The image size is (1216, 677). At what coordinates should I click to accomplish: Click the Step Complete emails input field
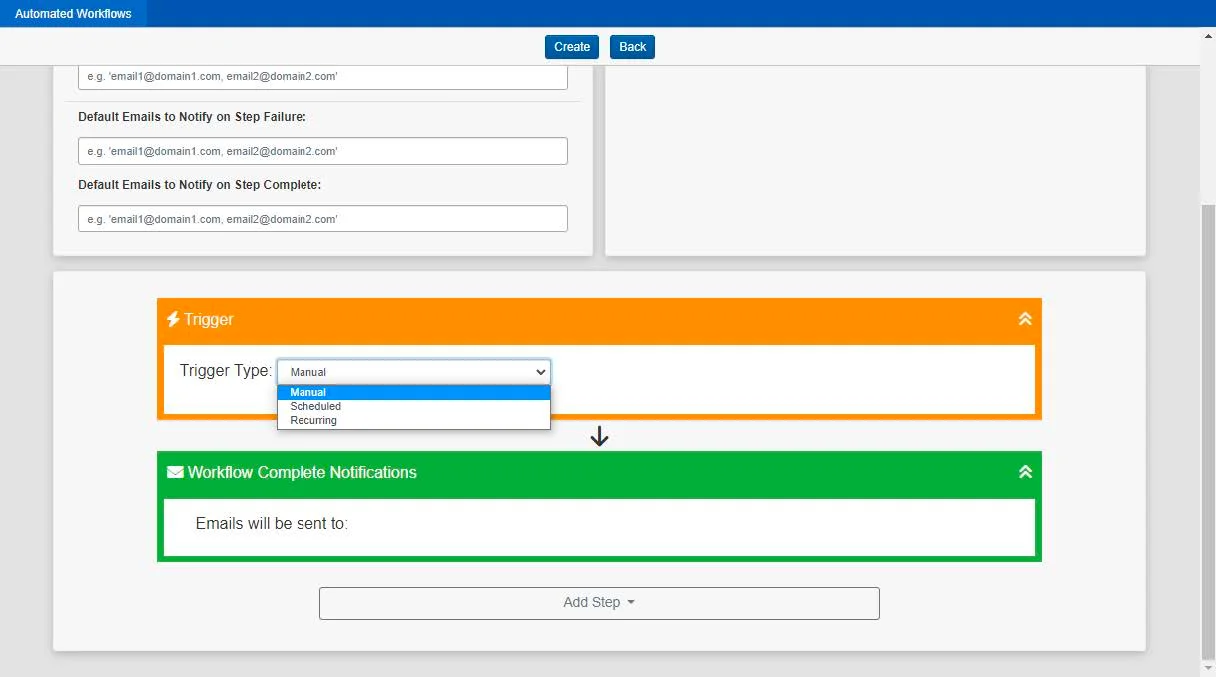point(322,218)
